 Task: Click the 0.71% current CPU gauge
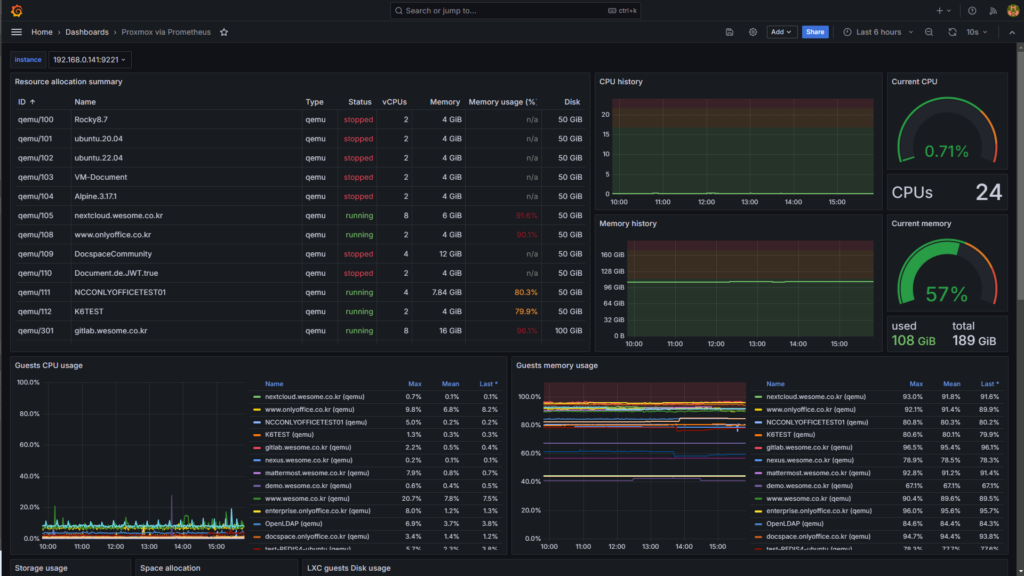pos(947,131)
